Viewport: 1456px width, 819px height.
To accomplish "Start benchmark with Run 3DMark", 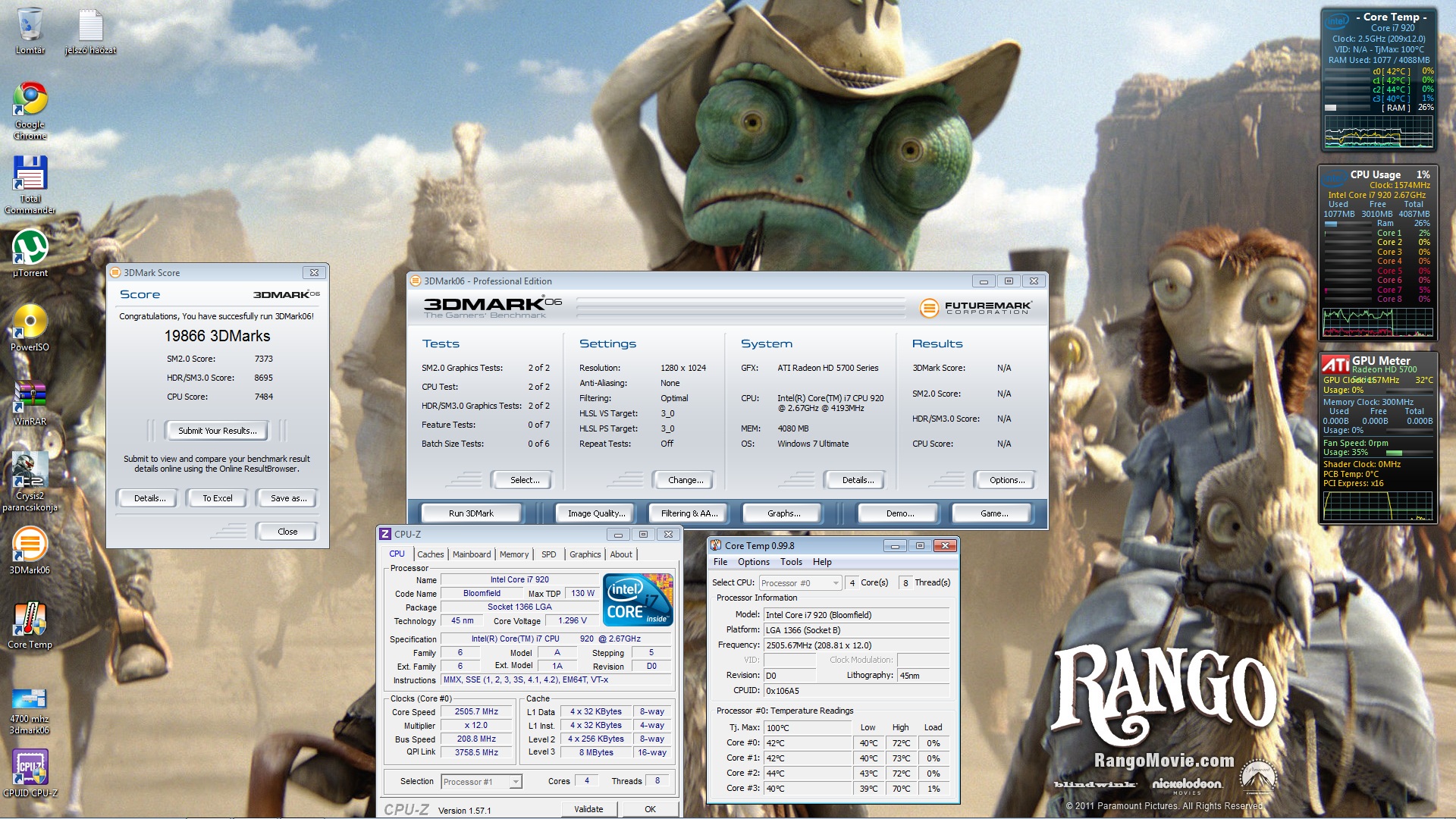I will (x=471, y=513).
